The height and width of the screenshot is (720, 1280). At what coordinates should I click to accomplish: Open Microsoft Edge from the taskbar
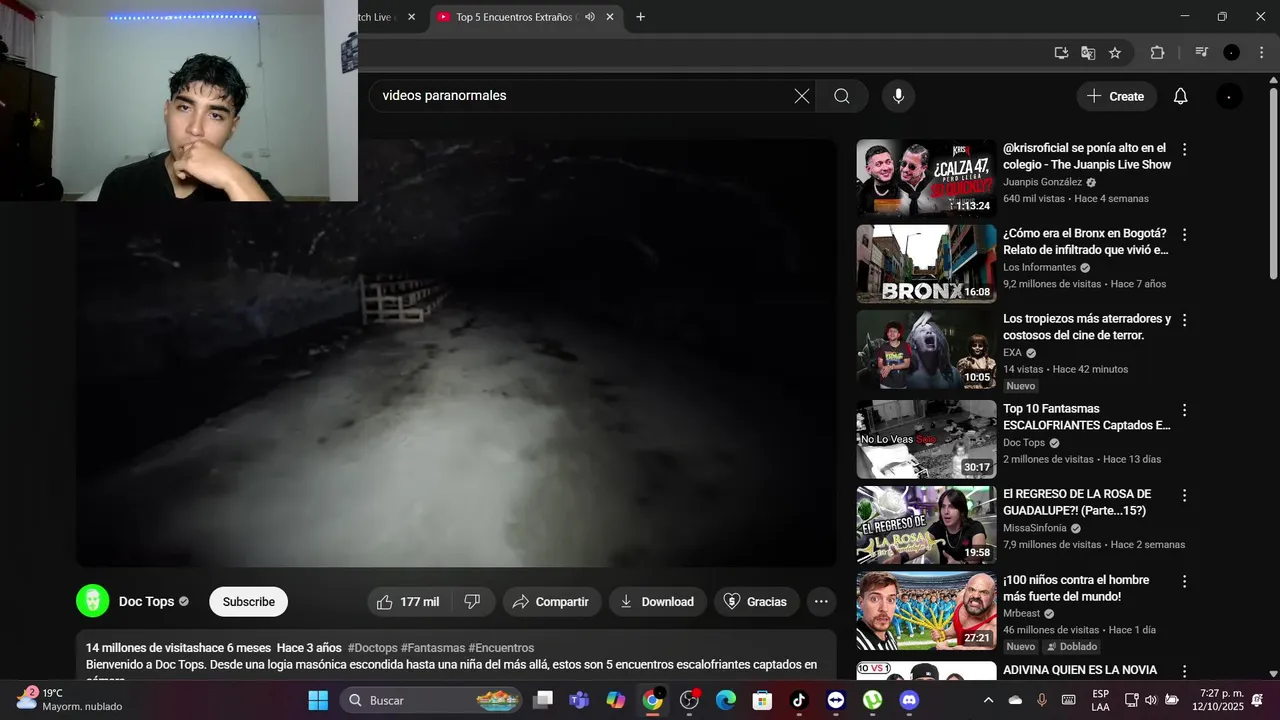[x=725, y=700]
